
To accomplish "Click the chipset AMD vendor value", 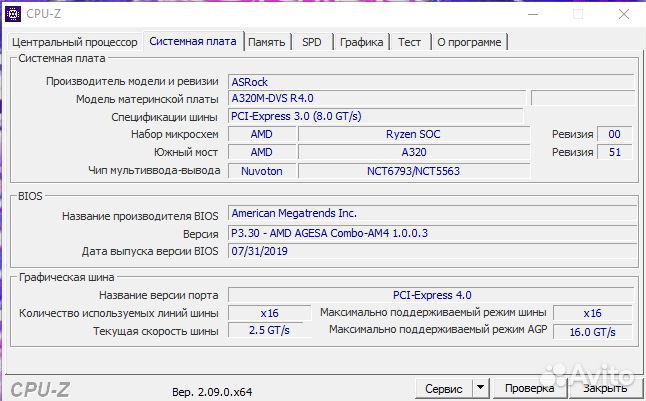I will pyautogui.click(x=262, y=134).
